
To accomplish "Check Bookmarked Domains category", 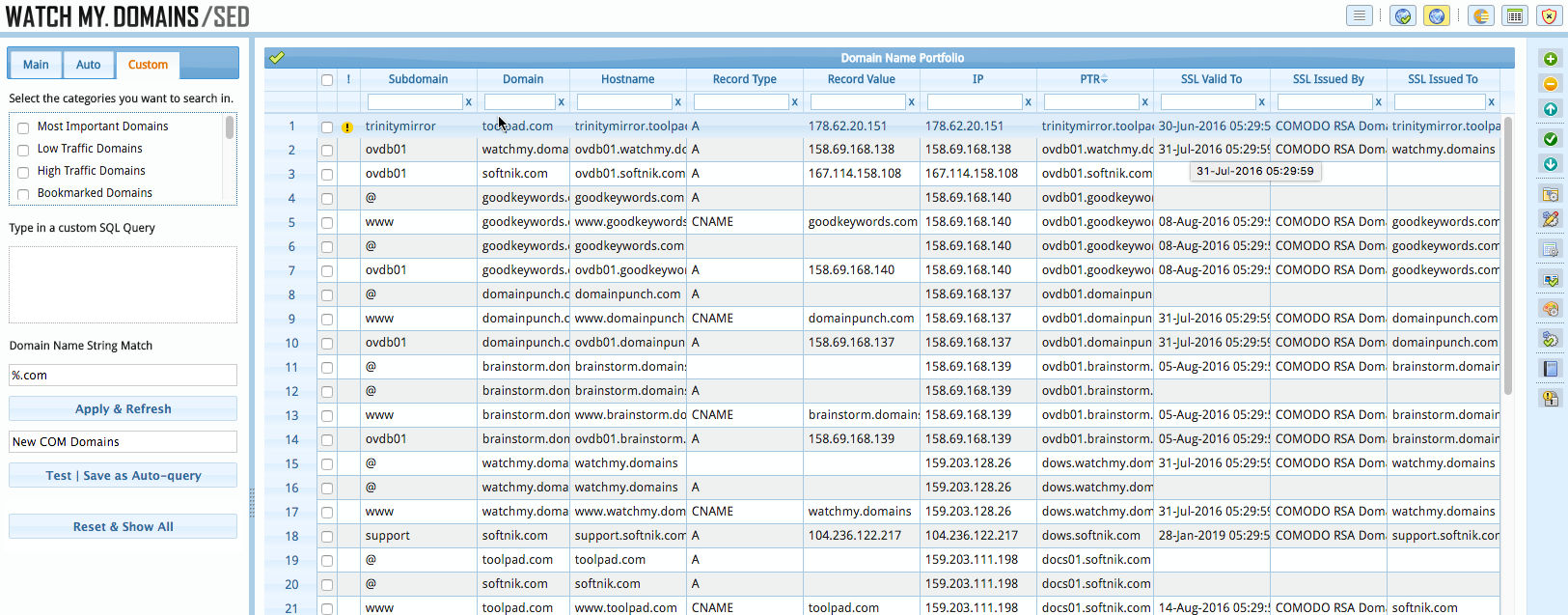I will (x=23, y=194).
